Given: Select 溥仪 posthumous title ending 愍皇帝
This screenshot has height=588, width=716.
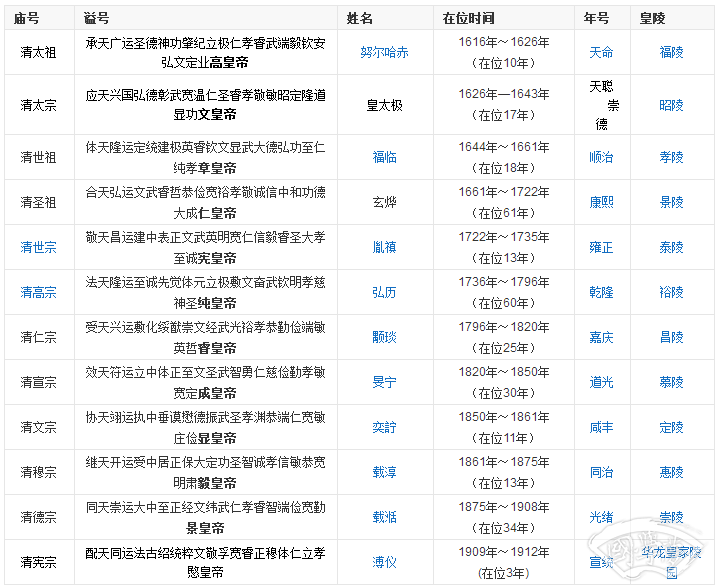Looking at the screenshot, I should tap(205, 562).
